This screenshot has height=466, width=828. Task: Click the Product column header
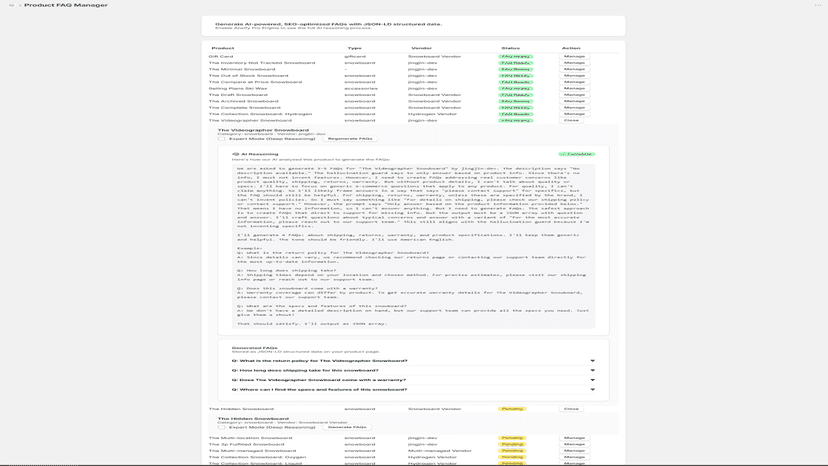(x=223, y=48)
